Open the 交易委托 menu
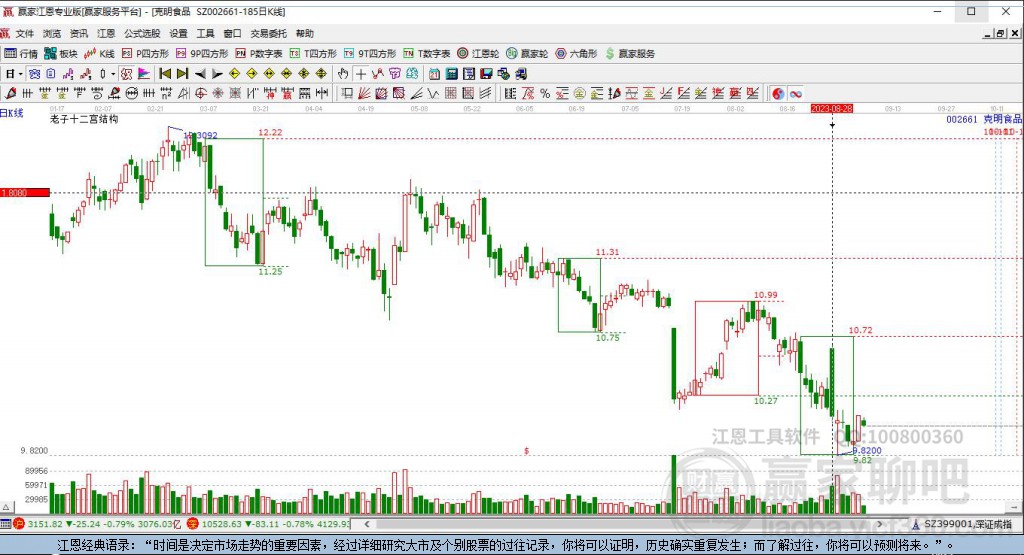Viewport: 1024px width, 555px height. click(x=268, y=33)
